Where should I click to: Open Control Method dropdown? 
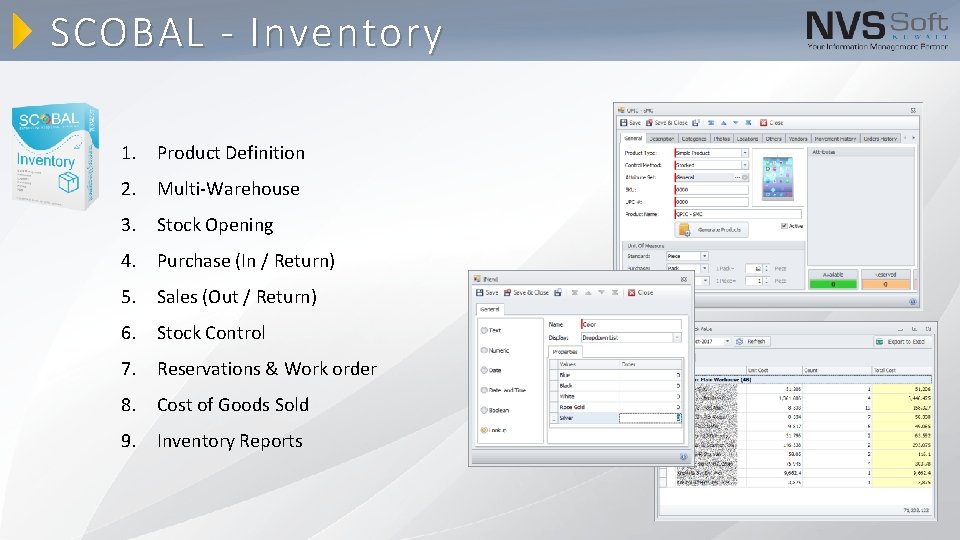click(x=744, y=165)
